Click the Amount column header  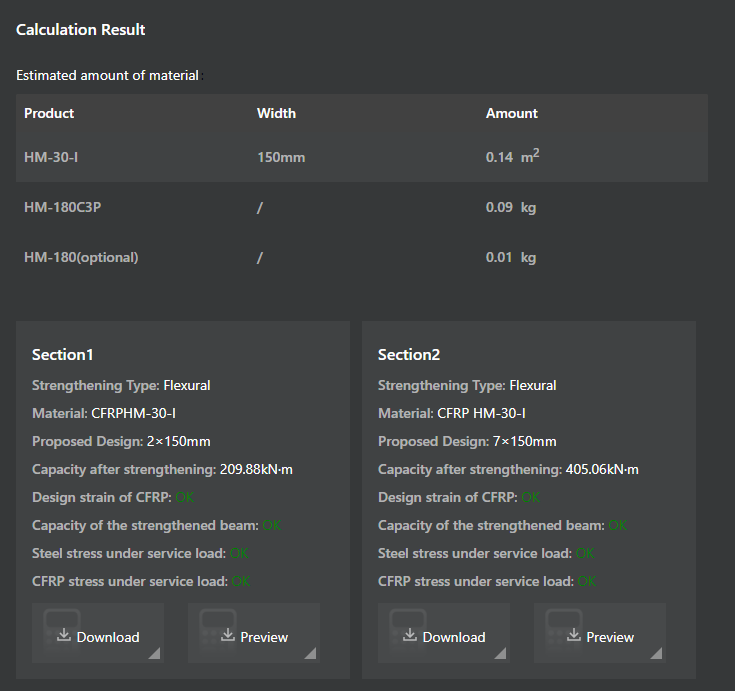(x=511, y=113)
